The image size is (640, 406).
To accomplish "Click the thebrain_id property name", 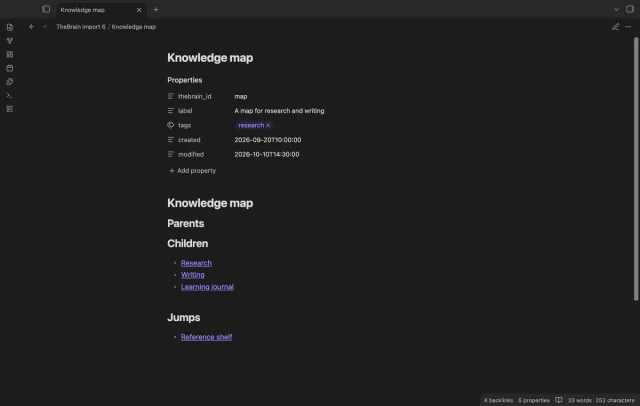I will coord(195,96).
